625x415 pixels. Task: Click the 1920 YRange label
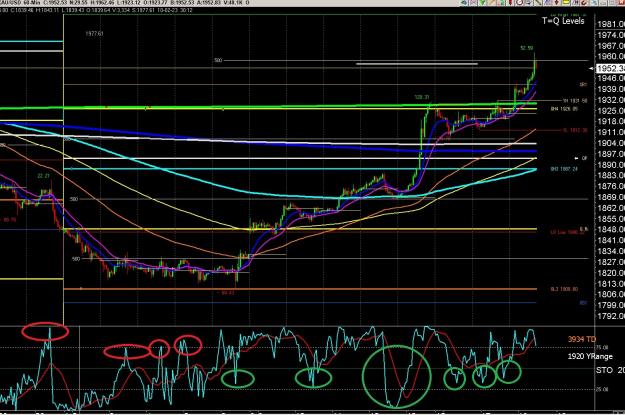pos(590,356)
